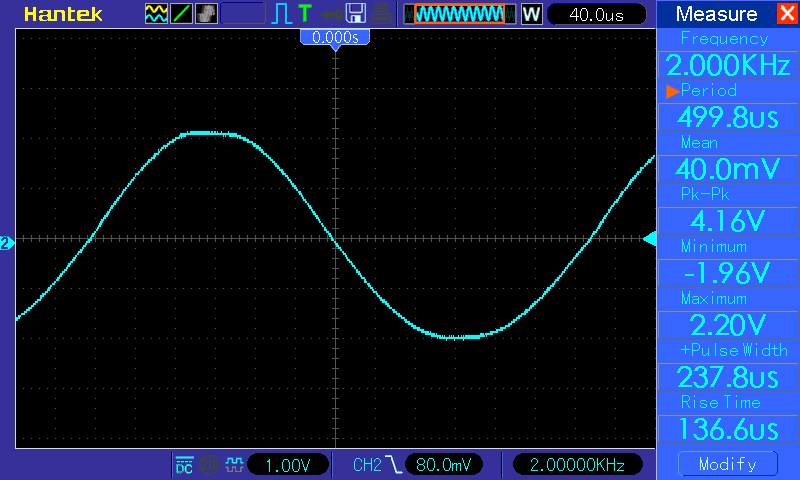Select the Minimum measurement label
Image resolution: width=800 pixels, height=480 pixels.
coord(714,246)
